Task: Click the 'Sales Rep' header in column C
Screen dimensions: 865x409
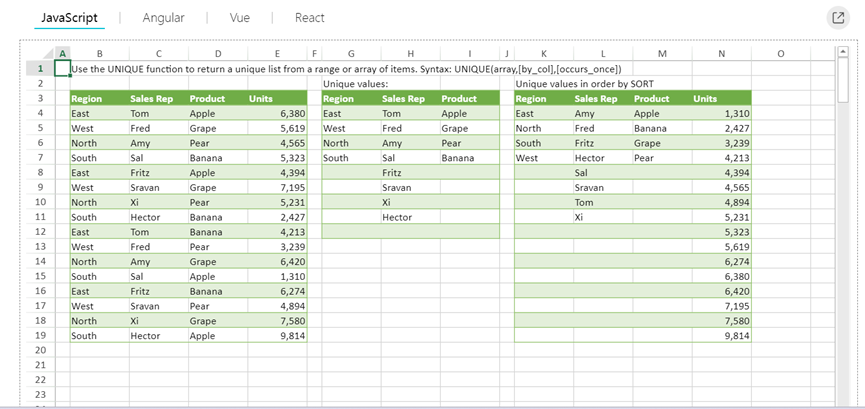Action: click(159, 99)
